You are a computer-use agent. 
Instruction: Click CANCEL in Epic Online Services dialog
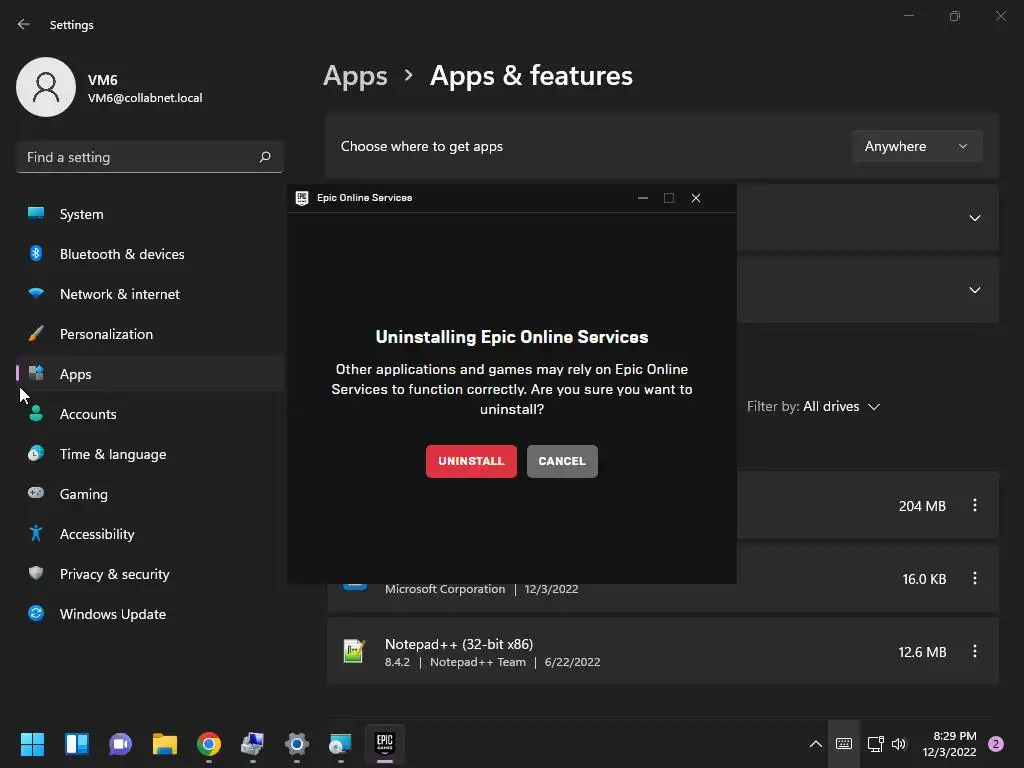coord(562,461)
